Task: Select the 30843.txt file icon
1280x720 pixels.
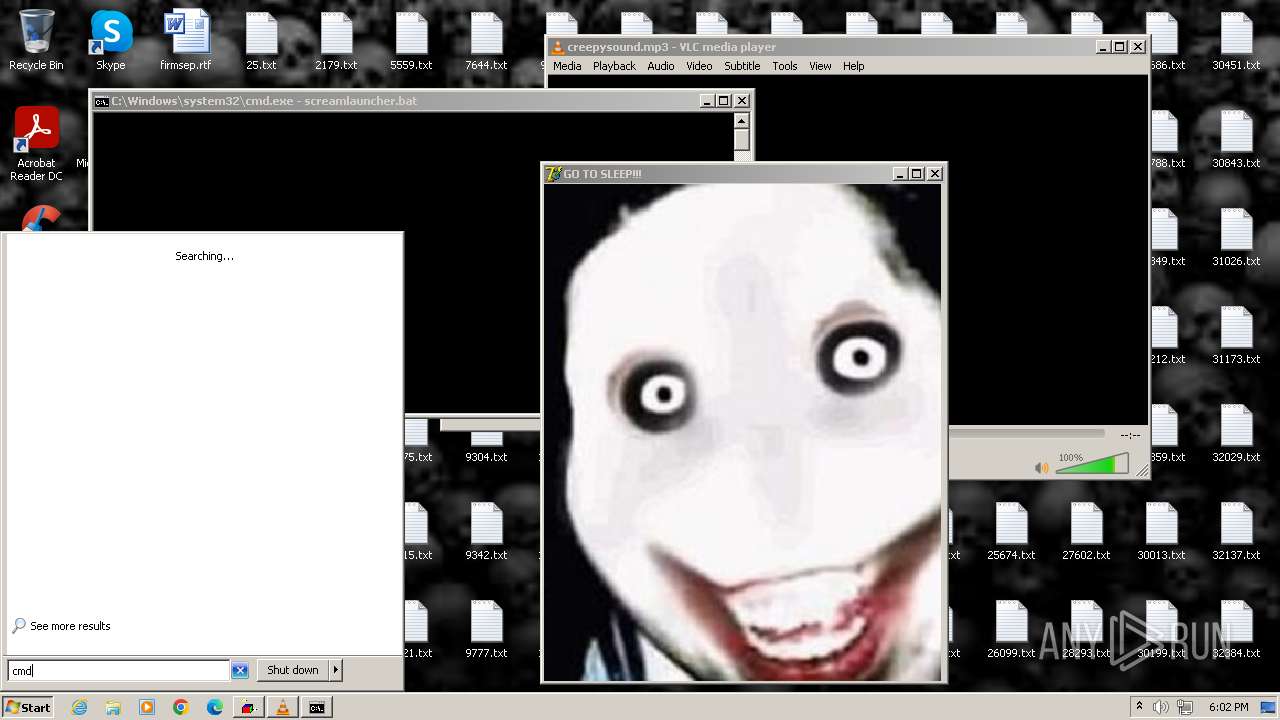Action: click(1236, 139)
